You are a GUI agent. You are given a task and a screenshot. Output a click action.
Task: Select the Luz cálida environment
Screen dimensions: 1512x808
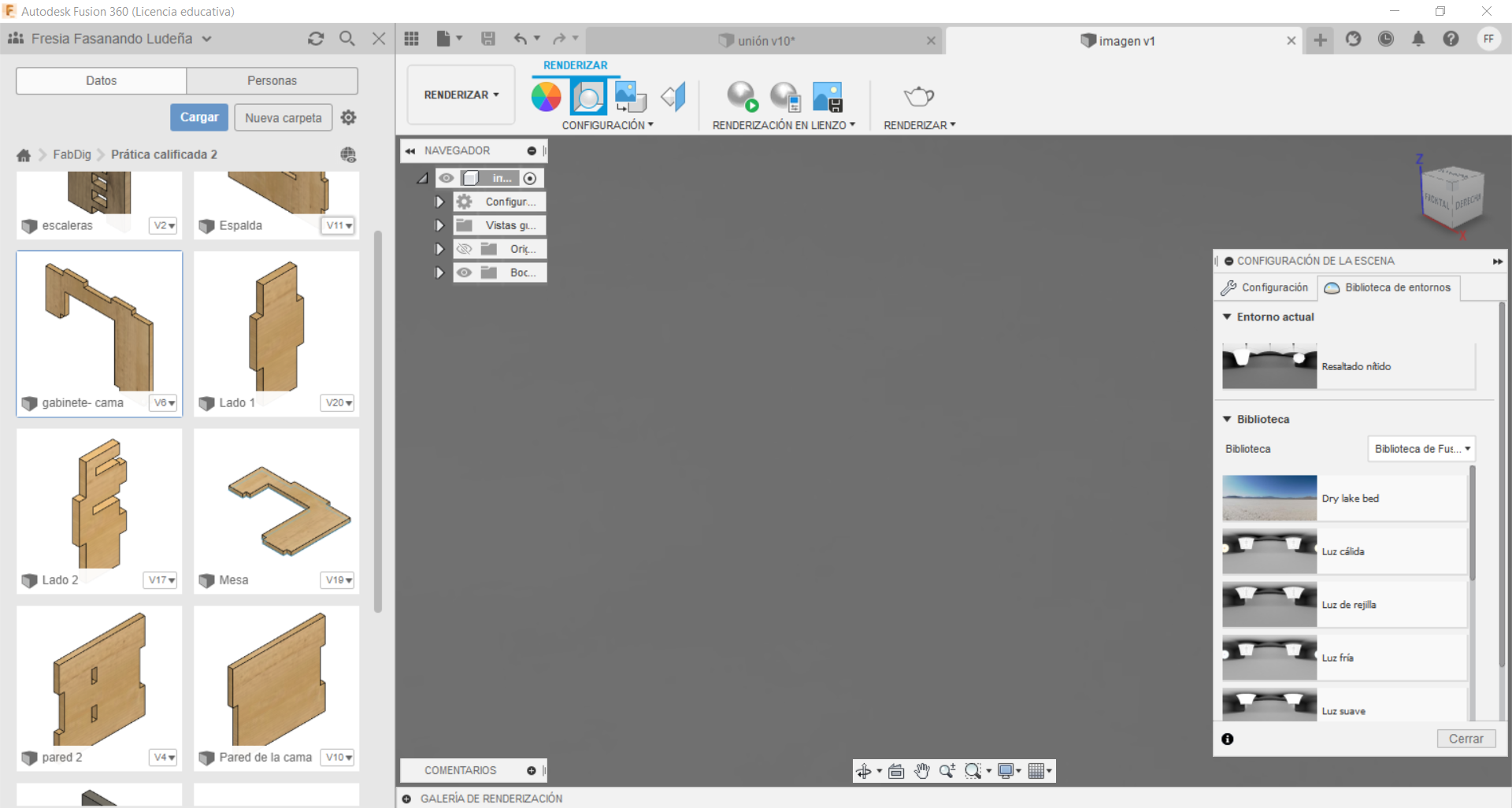(1345, 551)
